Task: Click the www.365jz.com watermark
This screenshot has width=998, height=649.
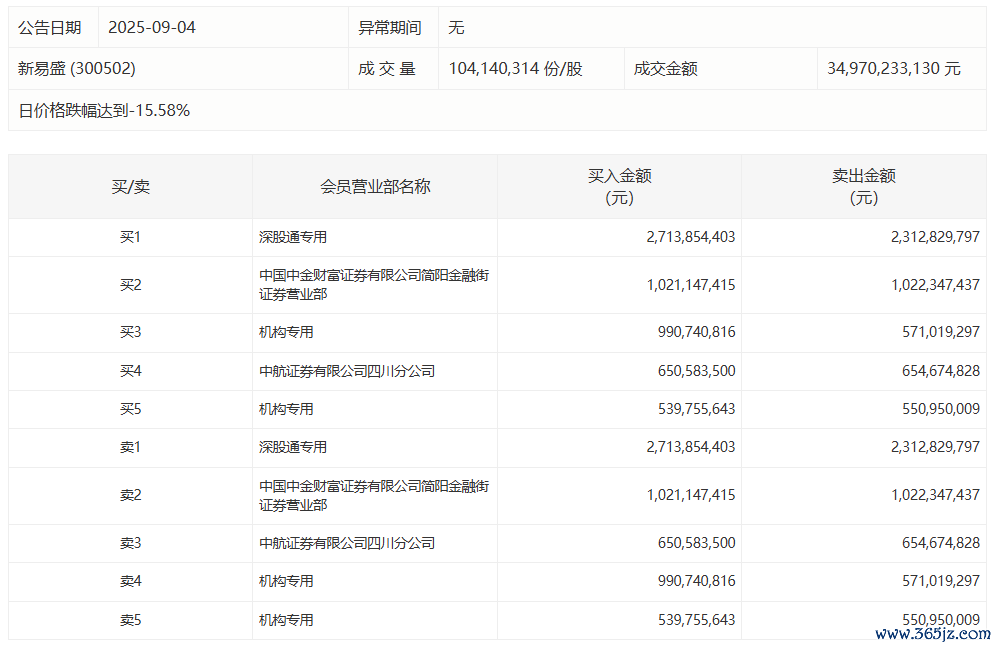Action: [932, 634]
